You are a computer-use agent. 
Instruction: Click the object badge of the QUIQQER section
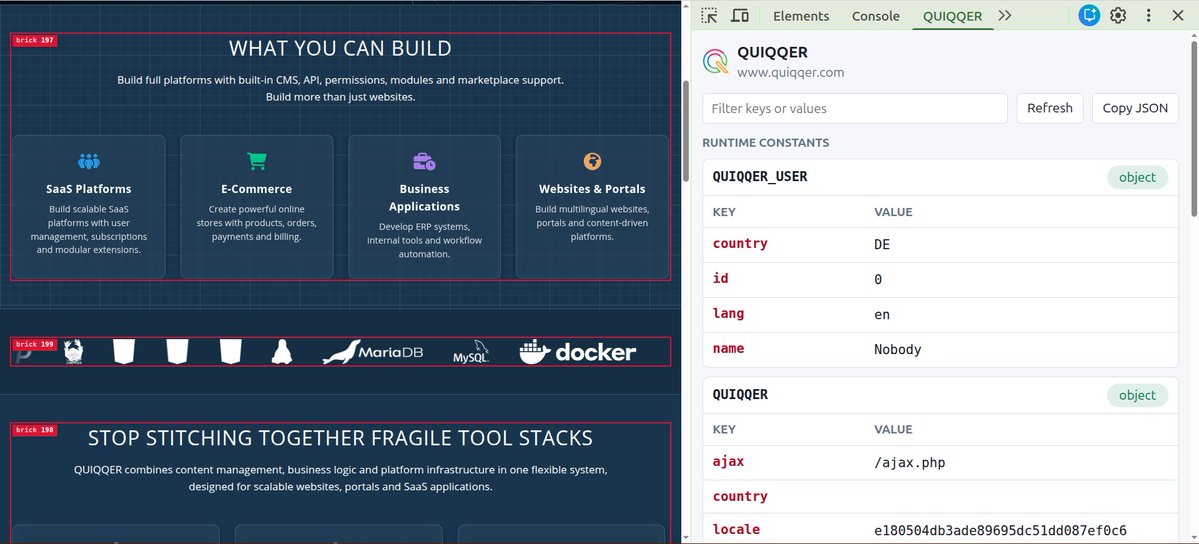click(1137, 396)
